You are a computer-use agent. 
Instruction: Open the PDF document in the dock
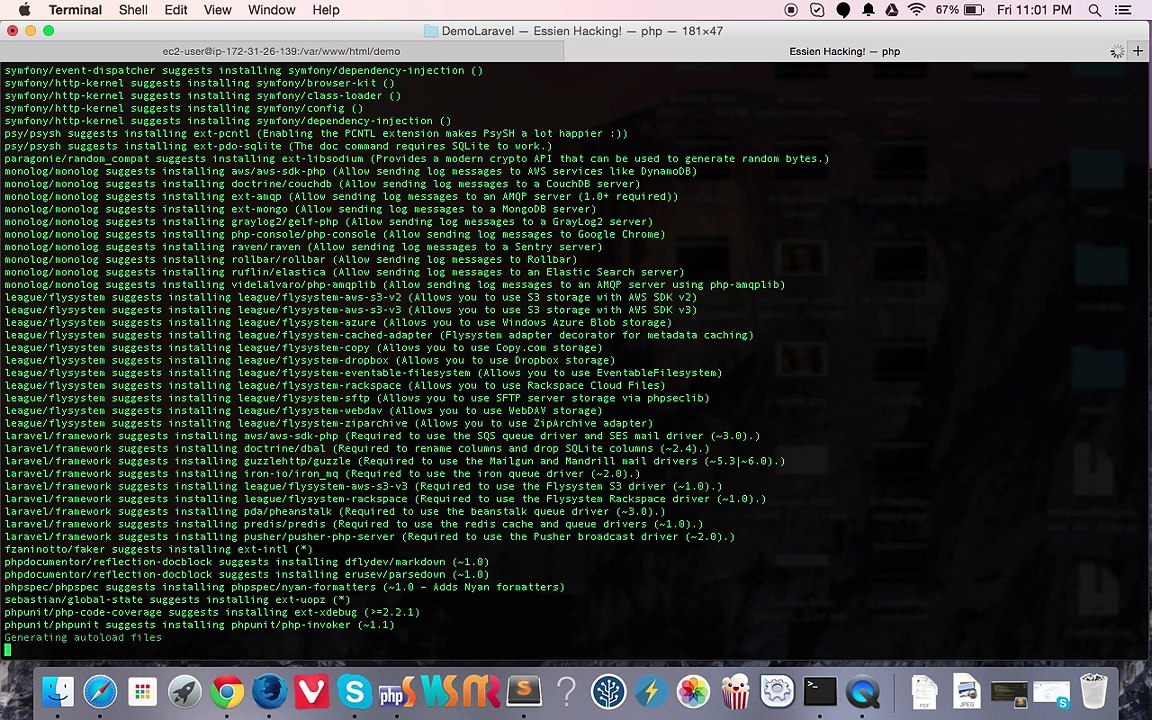pos(924,691)
